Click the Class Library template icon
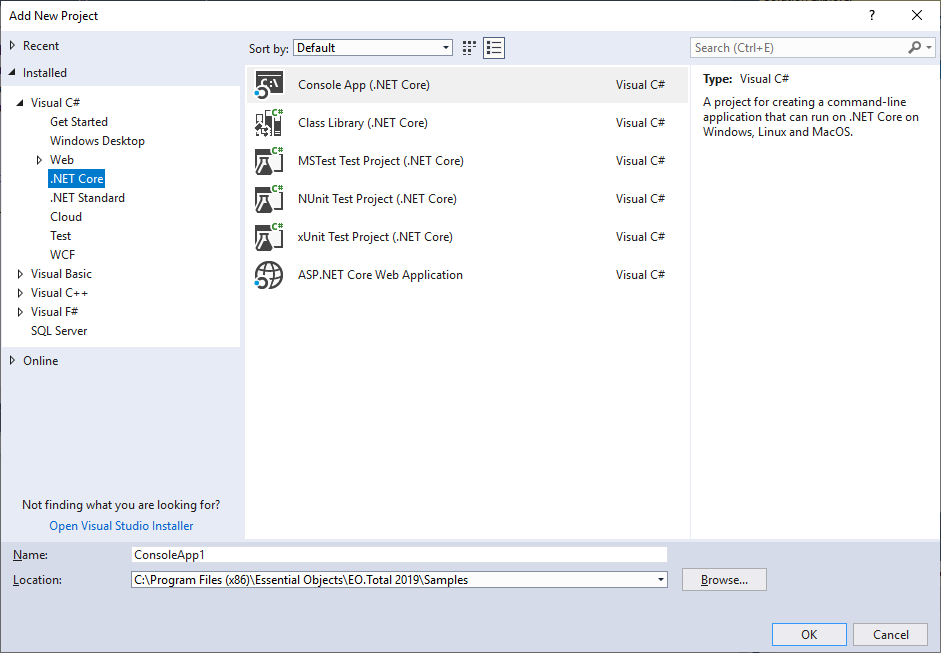This screenshot has height=653, width=941. (x=268, y=122)
